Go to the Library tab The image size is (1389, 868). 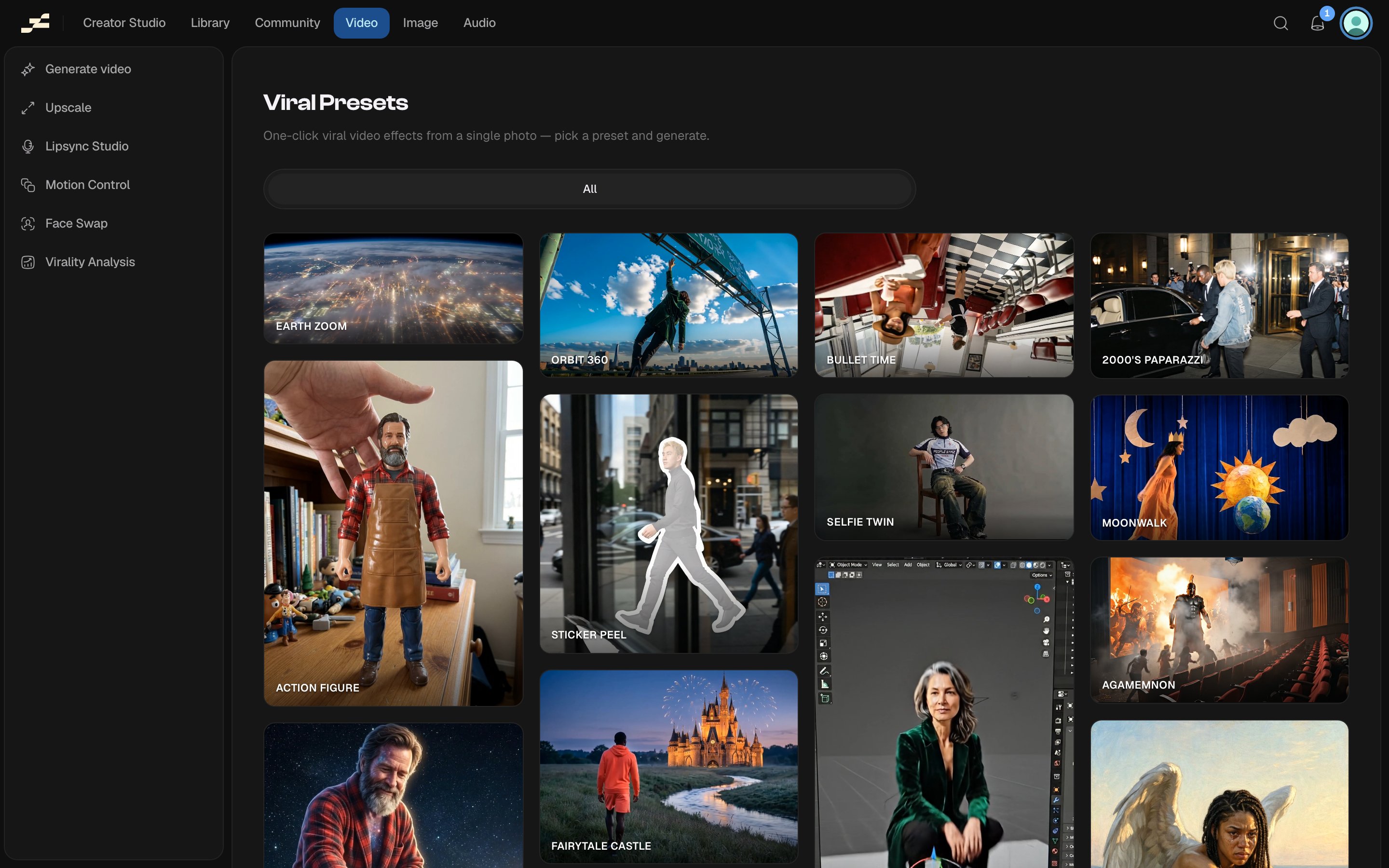pos(210,23)
